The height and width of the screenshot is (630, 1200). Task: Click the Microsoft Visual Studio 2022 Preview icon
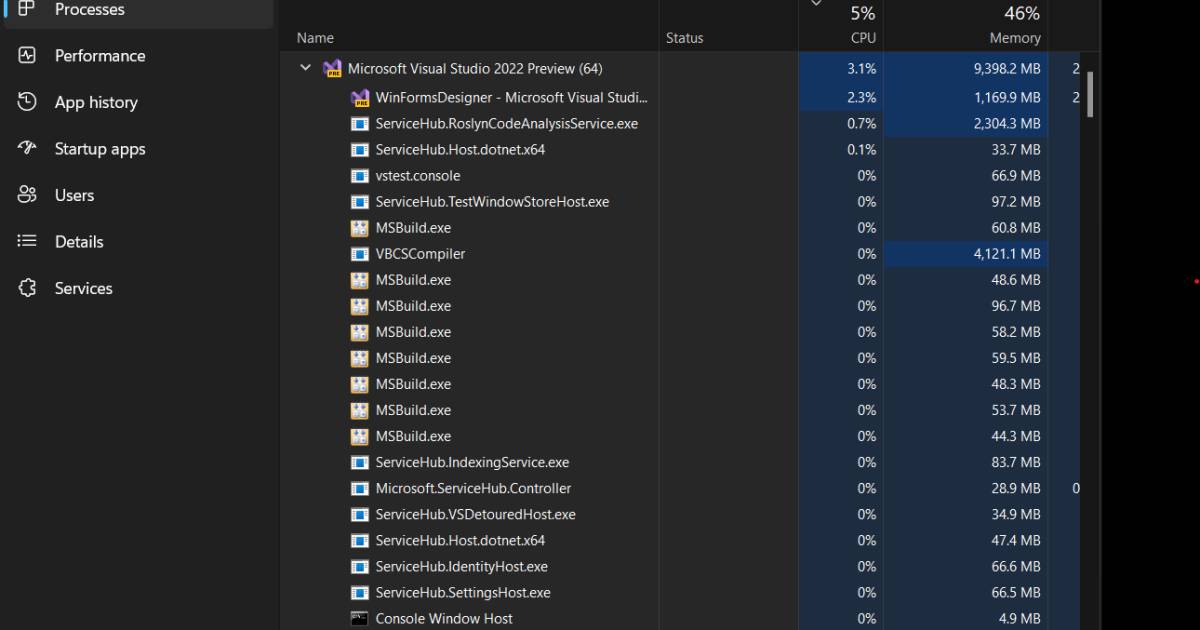[x=332, y=68]
